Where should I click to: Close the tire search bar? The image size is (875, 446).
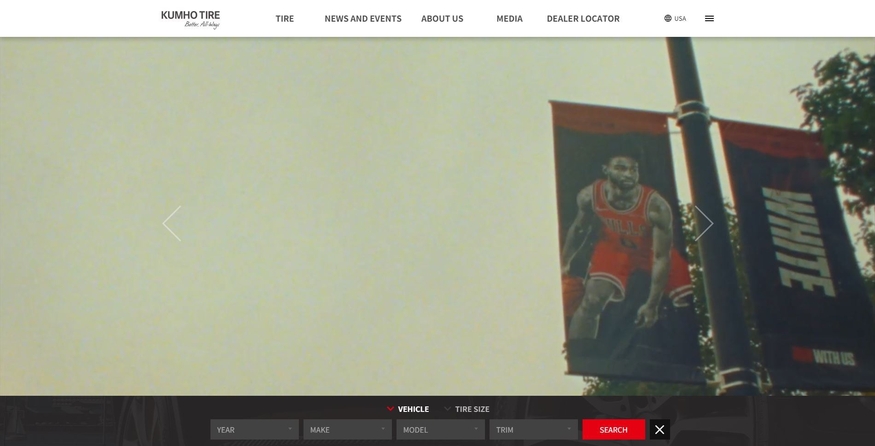coord(660,429)
